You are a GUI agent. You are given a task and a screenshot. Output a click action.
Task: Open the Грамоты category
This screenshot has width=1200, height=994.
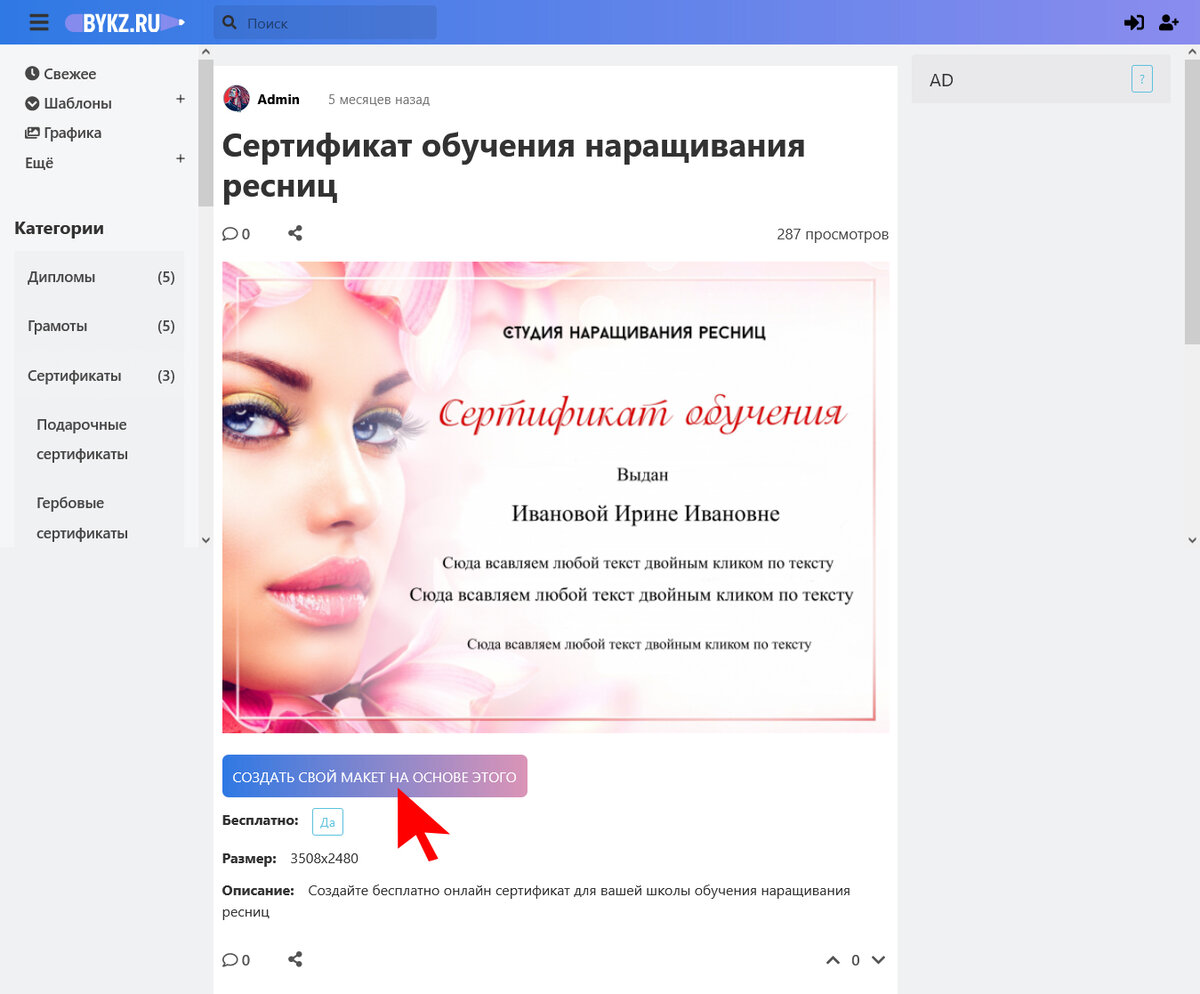click(55, 325)
